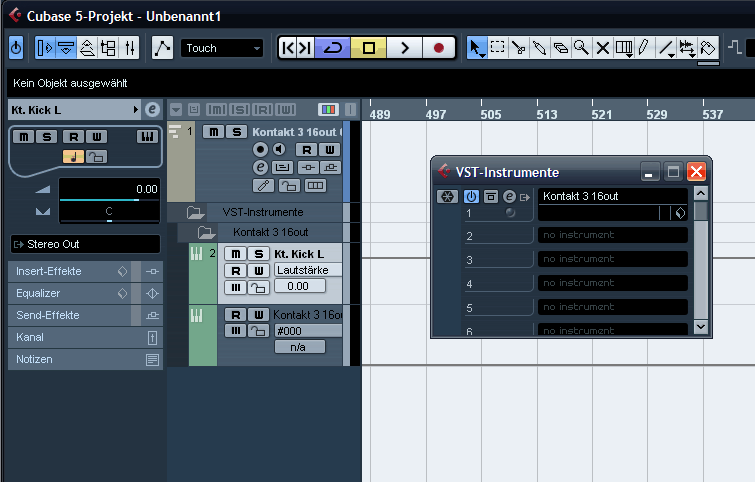Open the Lautstärke automation parameter dropdown
The width and height of the screenshot is (755, 482).
click(308, 270)
